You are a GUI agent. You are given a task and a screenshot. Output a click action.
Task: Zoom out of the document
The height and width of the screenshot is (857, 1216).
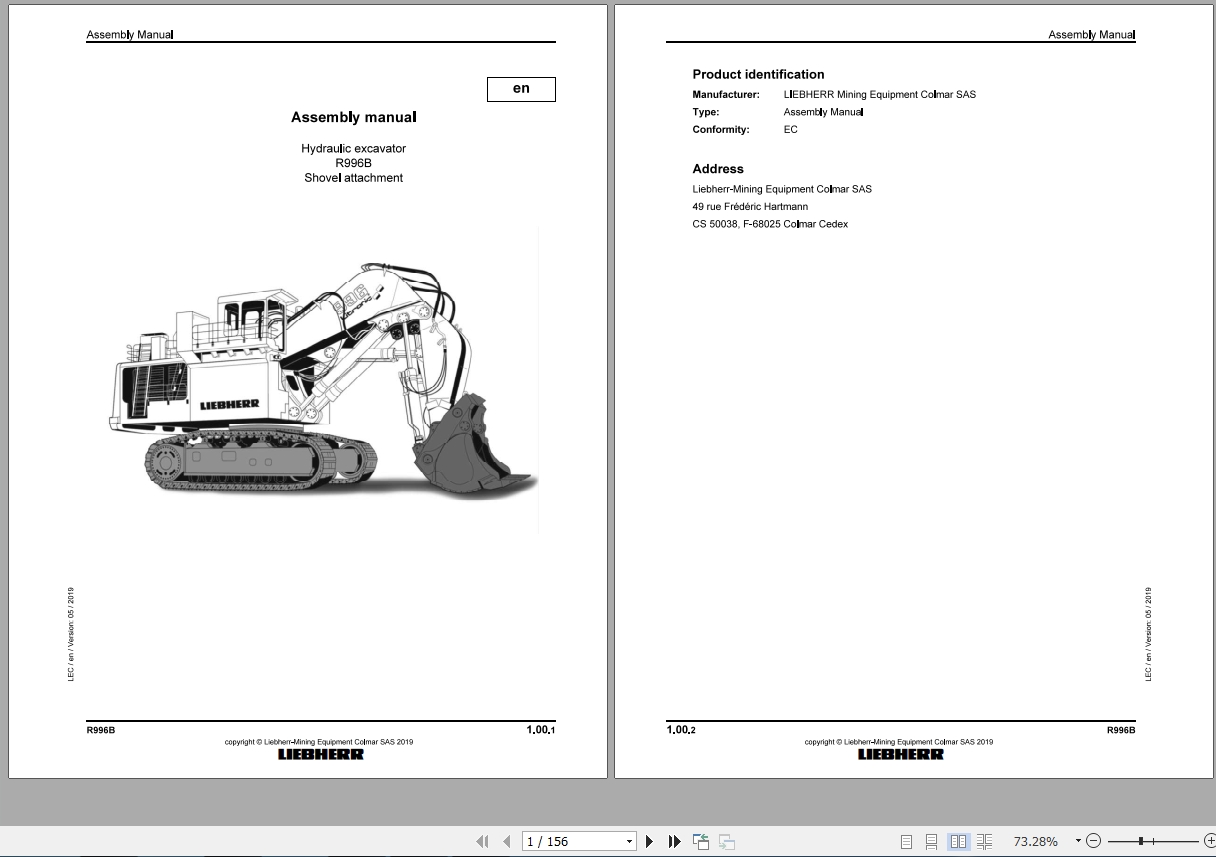[1093, 841]
